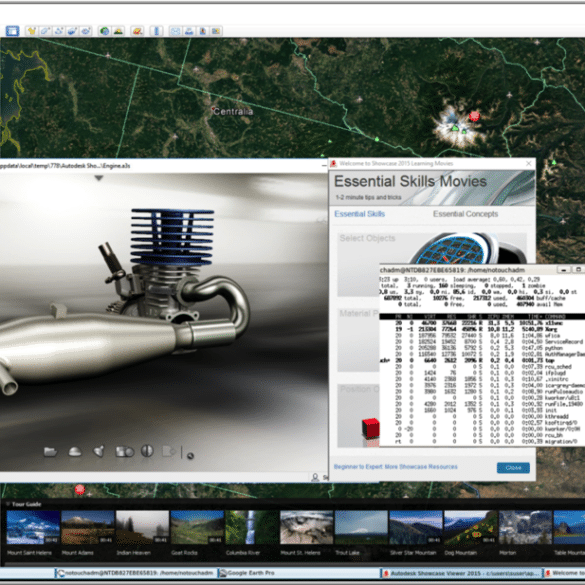
Task: Click the user icon in Showcase status bar
Action: (x=315, y=477)
